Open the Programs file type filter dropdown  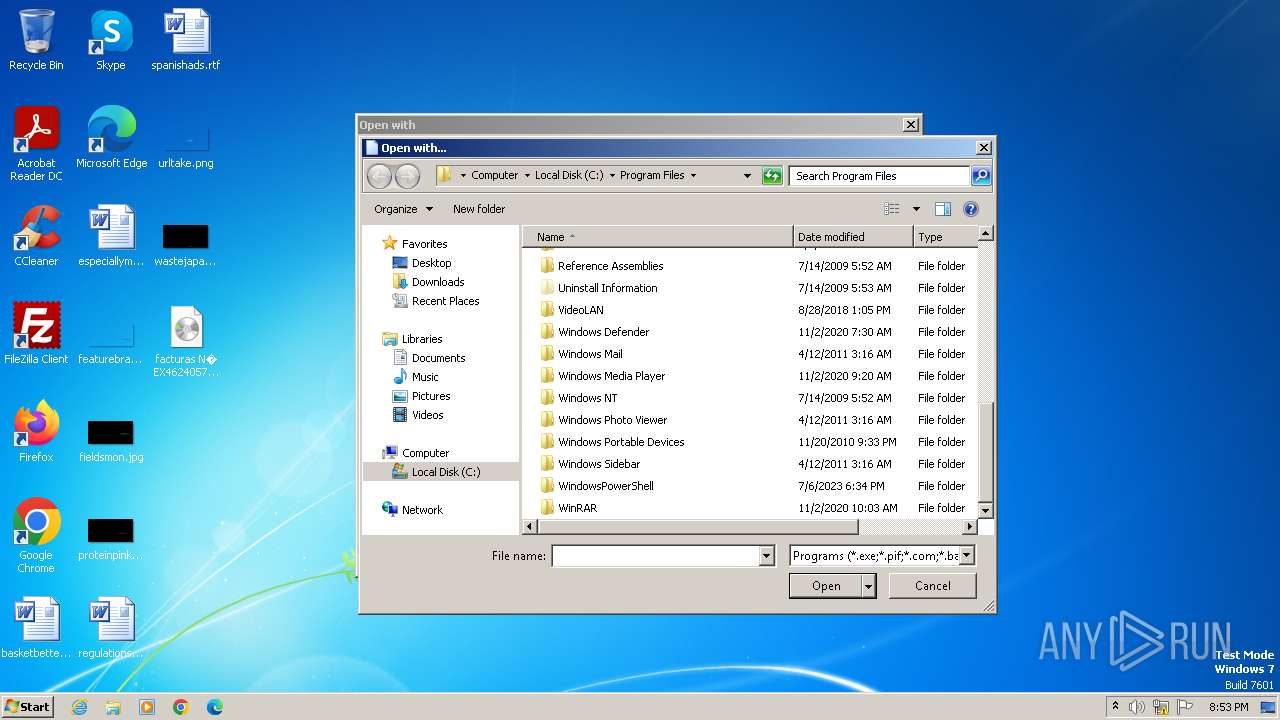(x=966, y=556)
